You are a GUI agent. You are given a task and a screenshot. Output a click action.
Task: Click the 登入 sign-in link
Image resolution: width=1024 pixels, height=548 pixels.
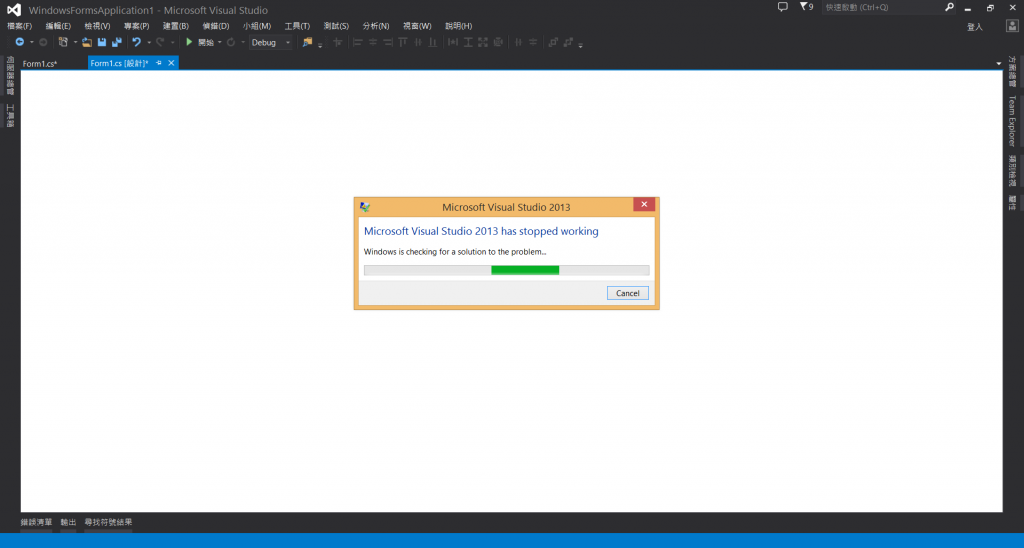pos(974,27)
